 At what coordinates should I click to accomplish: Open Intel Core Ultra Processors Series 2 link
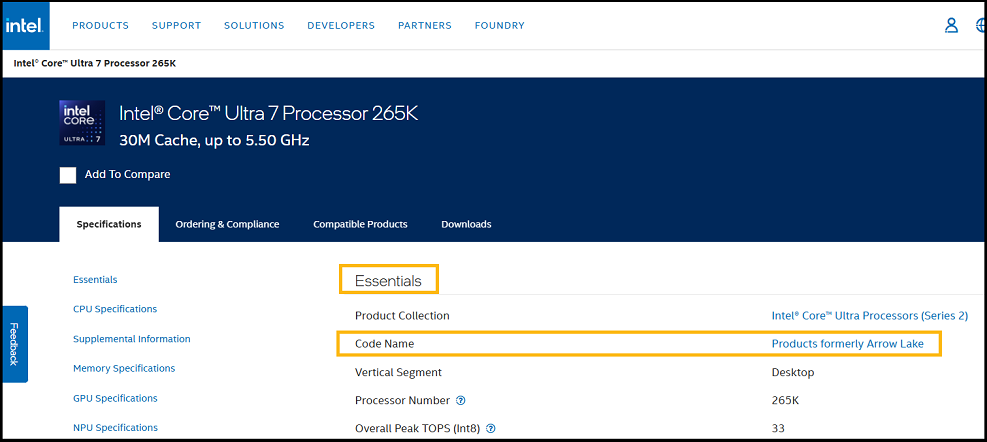(x=869, y=316)
